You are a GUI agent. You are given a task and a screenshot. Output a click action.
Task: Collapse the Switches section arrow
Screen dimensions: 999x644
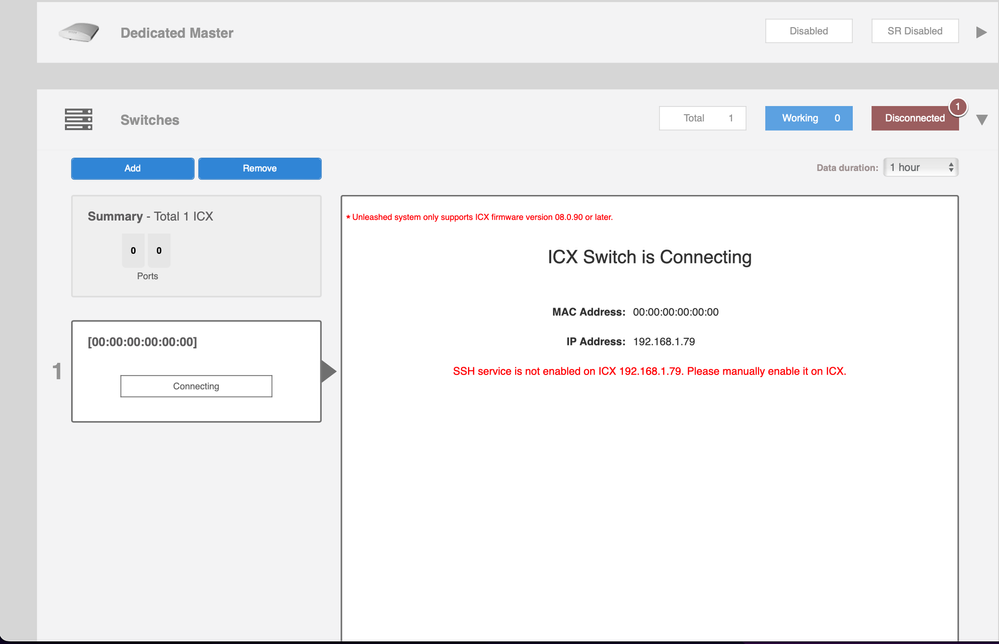[981, 120]
